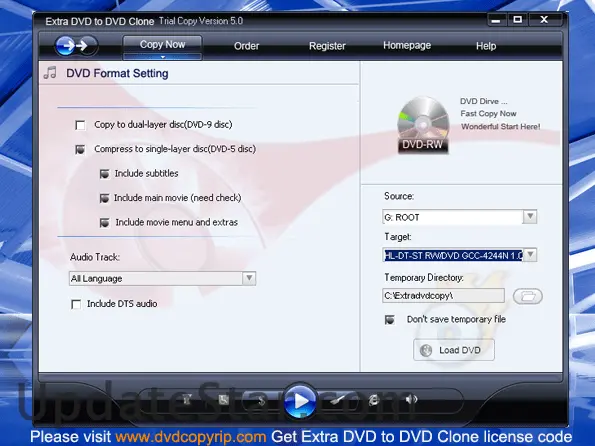Visit www.dvdcopyrip.com link

[x=191, y=437]
